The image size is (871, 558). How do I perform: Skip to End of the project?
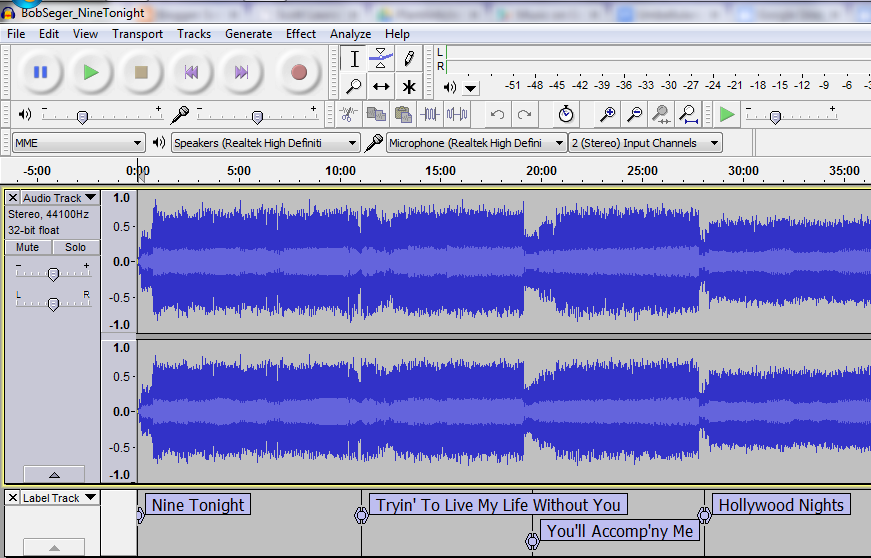242,72
